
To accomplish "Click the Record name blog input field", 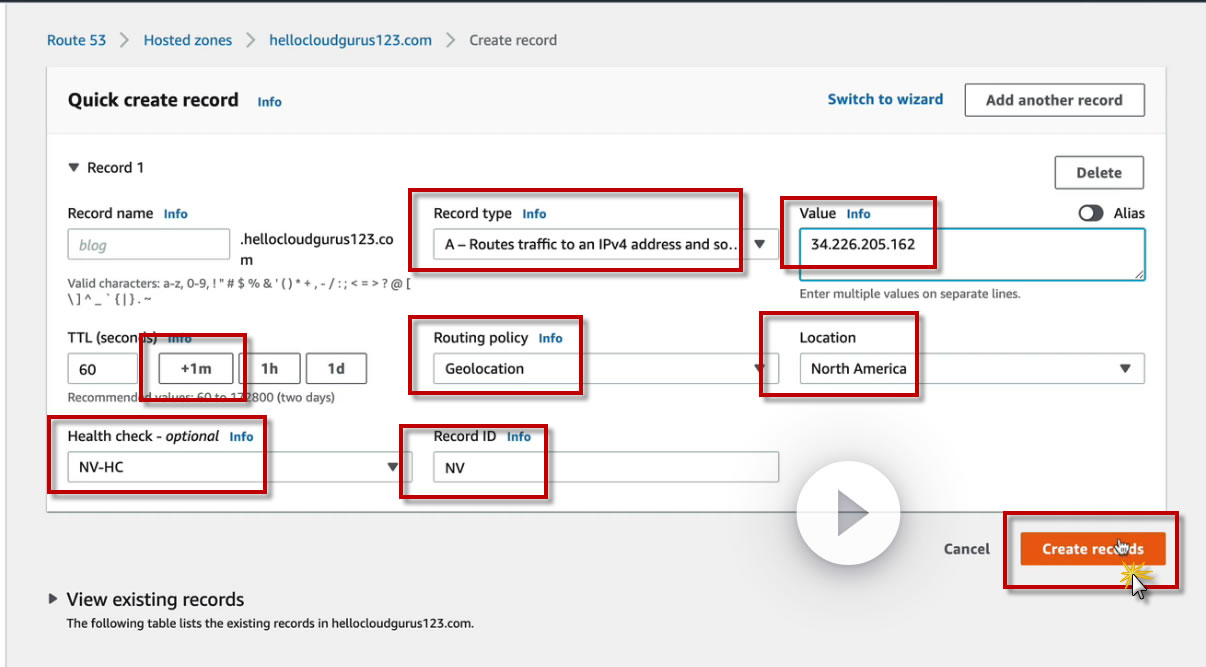I will [x=149, y=245].
